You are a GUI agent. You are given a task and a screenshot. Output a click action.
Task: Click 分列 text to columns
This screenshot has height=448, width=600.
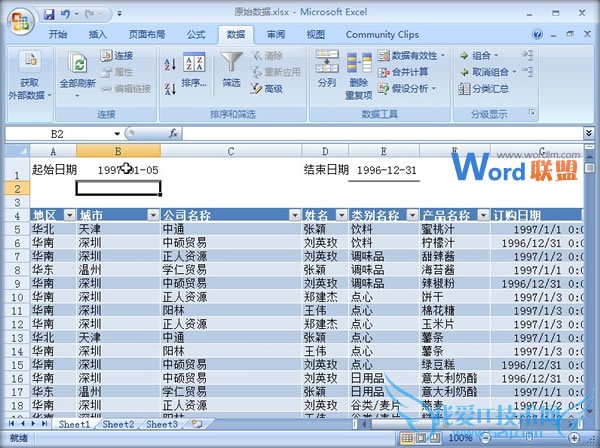pos(327,70)
